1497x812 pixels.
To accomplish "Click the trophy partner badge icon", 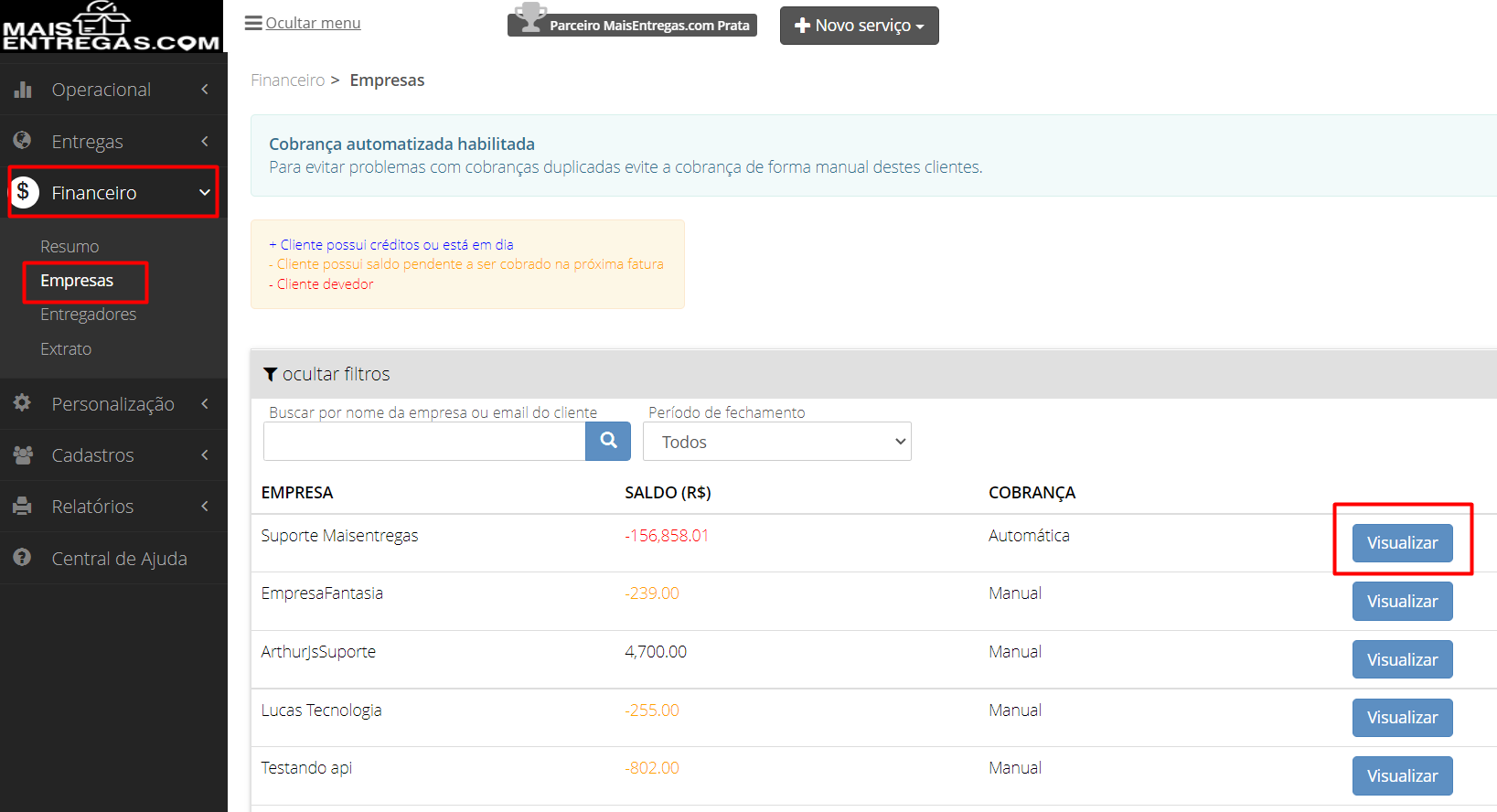I will coord(530,17).
